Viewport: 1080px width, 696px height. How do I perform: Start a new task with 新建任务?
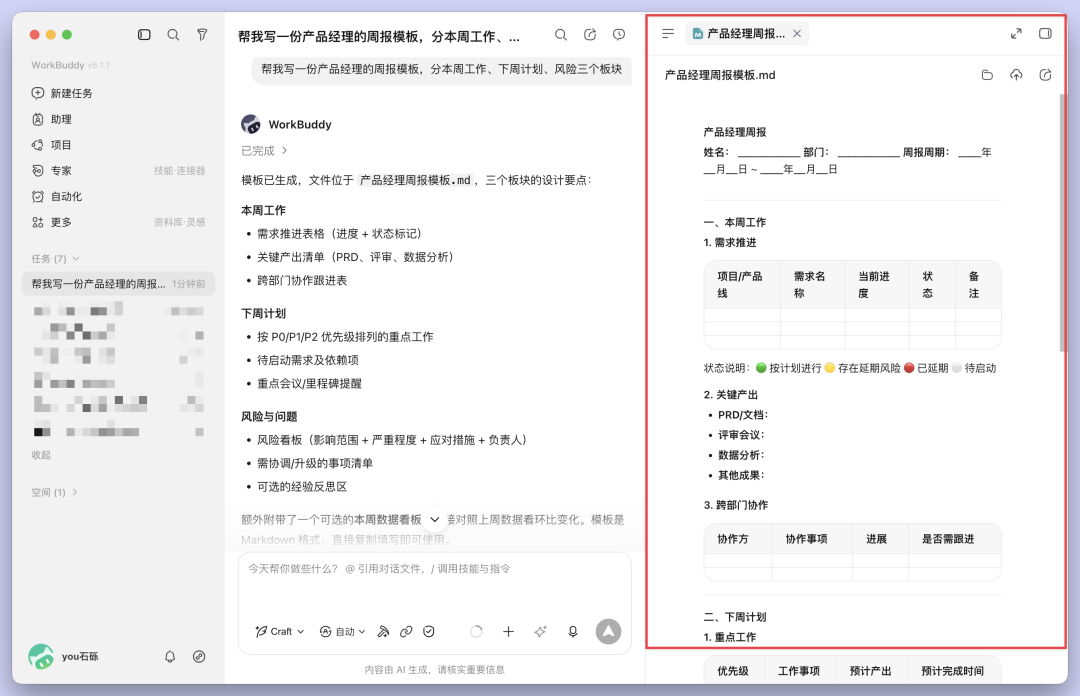pyautogui.click(x=62, y=93)
